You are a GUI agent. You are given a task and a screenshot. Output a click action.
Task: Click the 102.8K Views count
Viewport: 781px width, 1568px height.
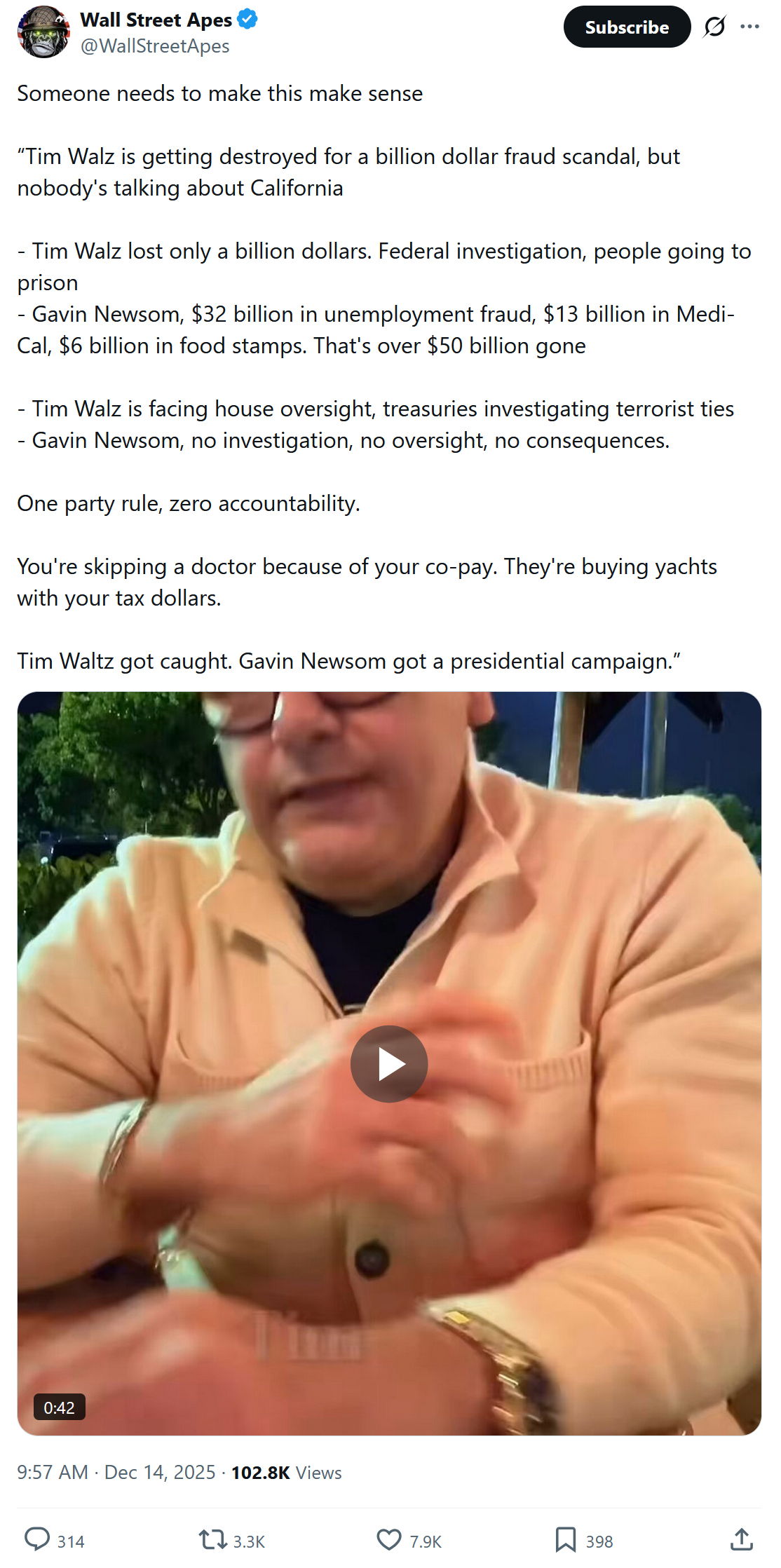click(287, 1472)
